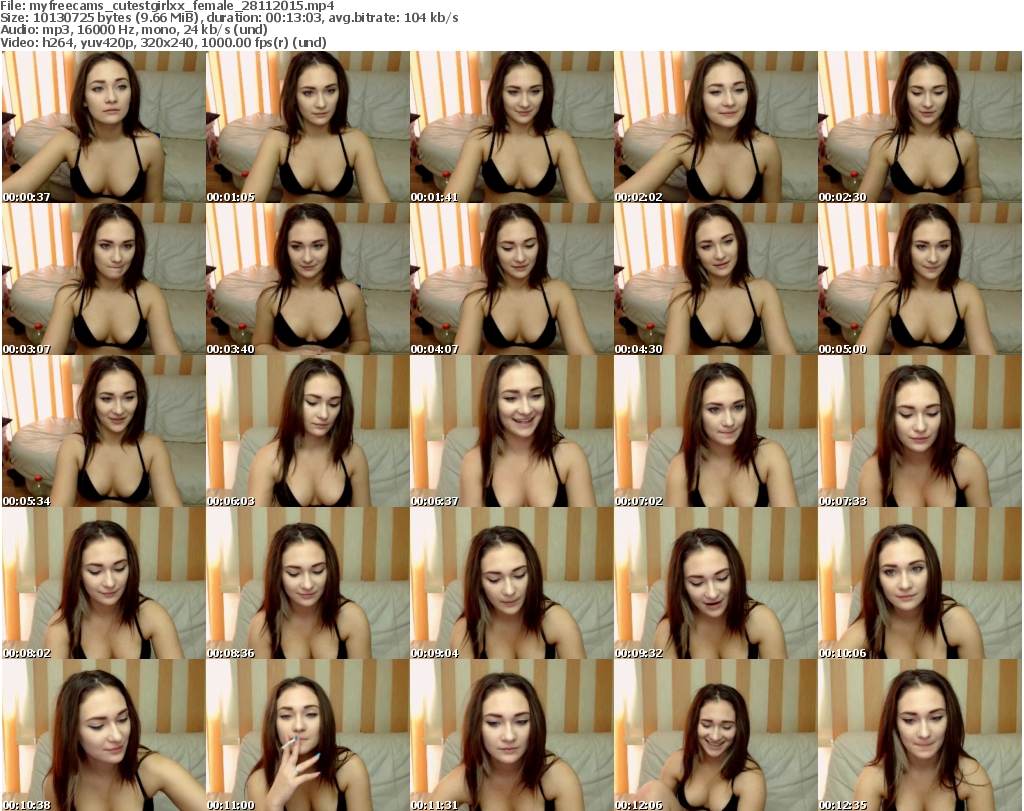Image resolution: width=1024 pixels, height=811 pixels.
Task: Click the thumbnail timestamped 00:07:02
Action: tap(716, 431)
